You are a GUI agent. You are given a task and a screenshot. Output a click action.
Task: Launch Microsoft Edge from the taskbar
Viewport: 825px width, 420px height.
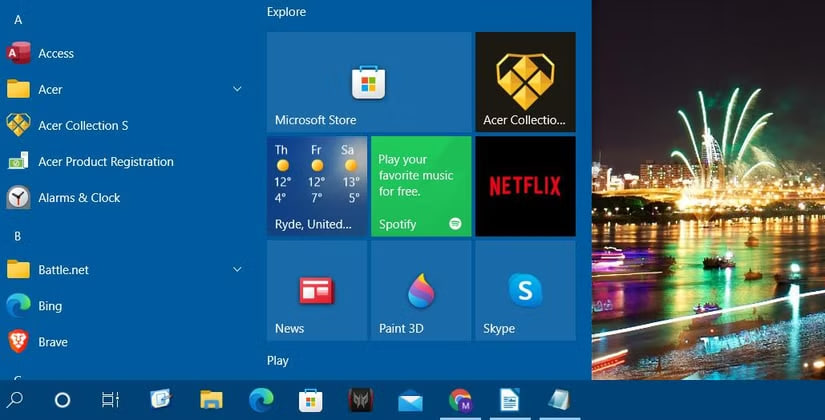261,399
